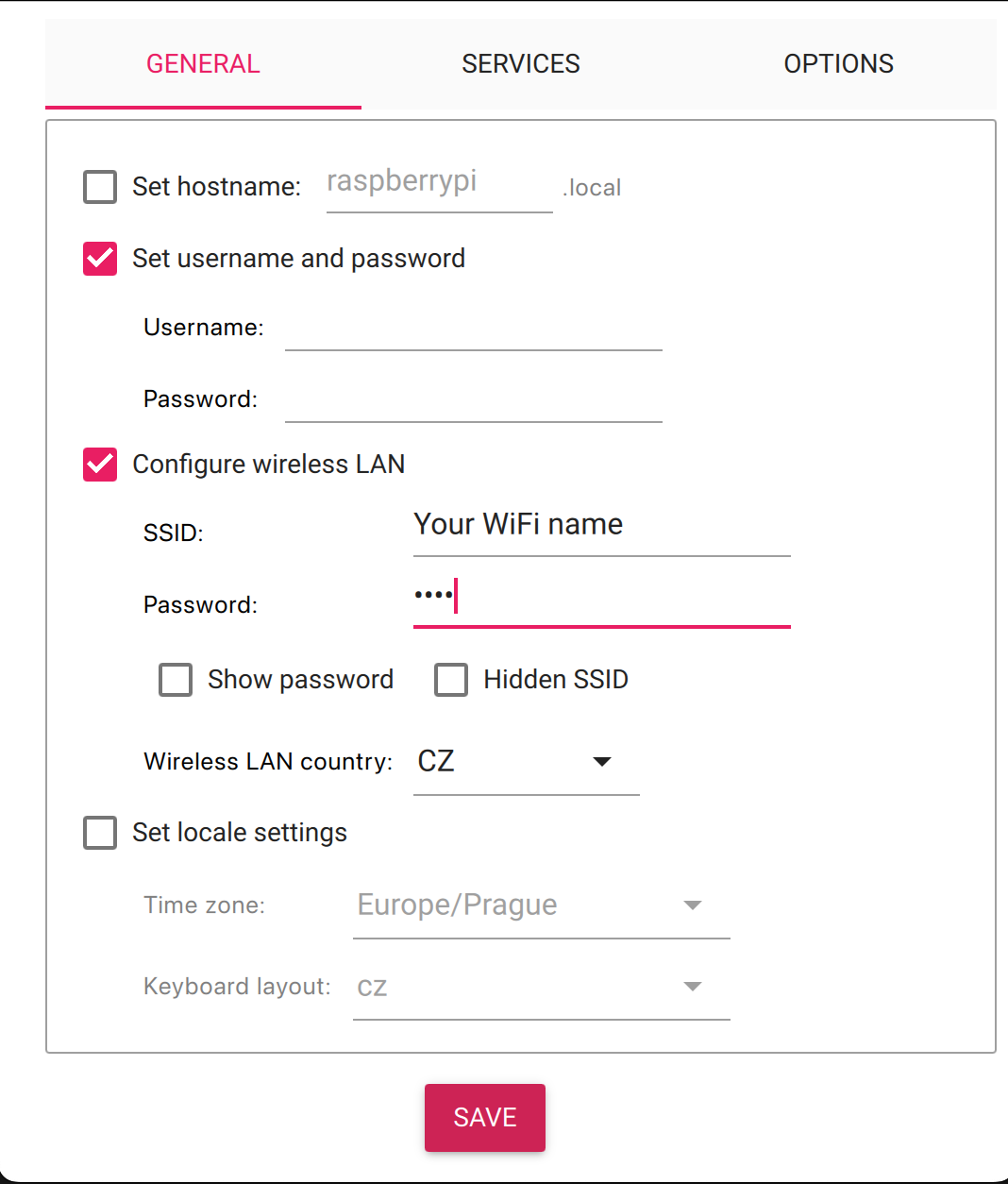Screen dimensions: 1008x1184
Task: Click the Time zone dropdown arrow icon
Action: click(x=693, y=905)
